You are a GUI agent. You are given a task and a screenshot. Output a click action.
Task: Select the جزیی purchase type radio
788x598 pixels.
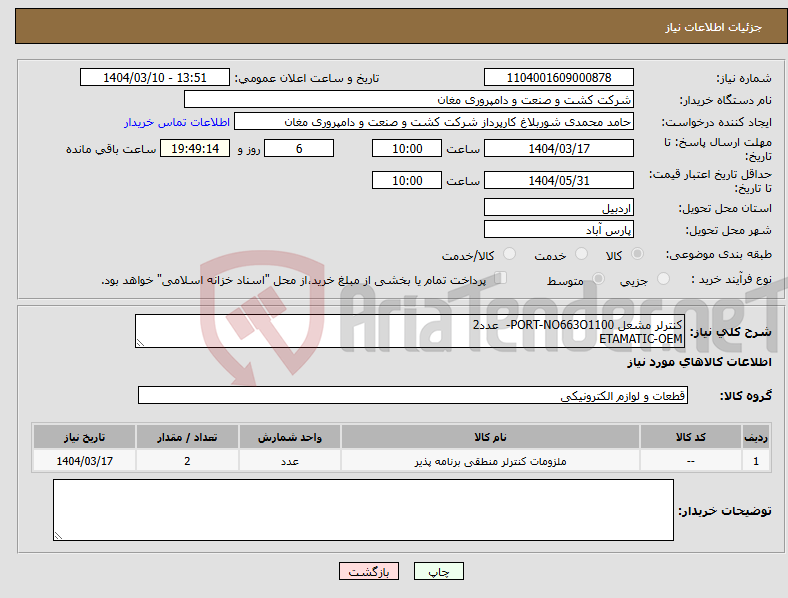point(663,279)
